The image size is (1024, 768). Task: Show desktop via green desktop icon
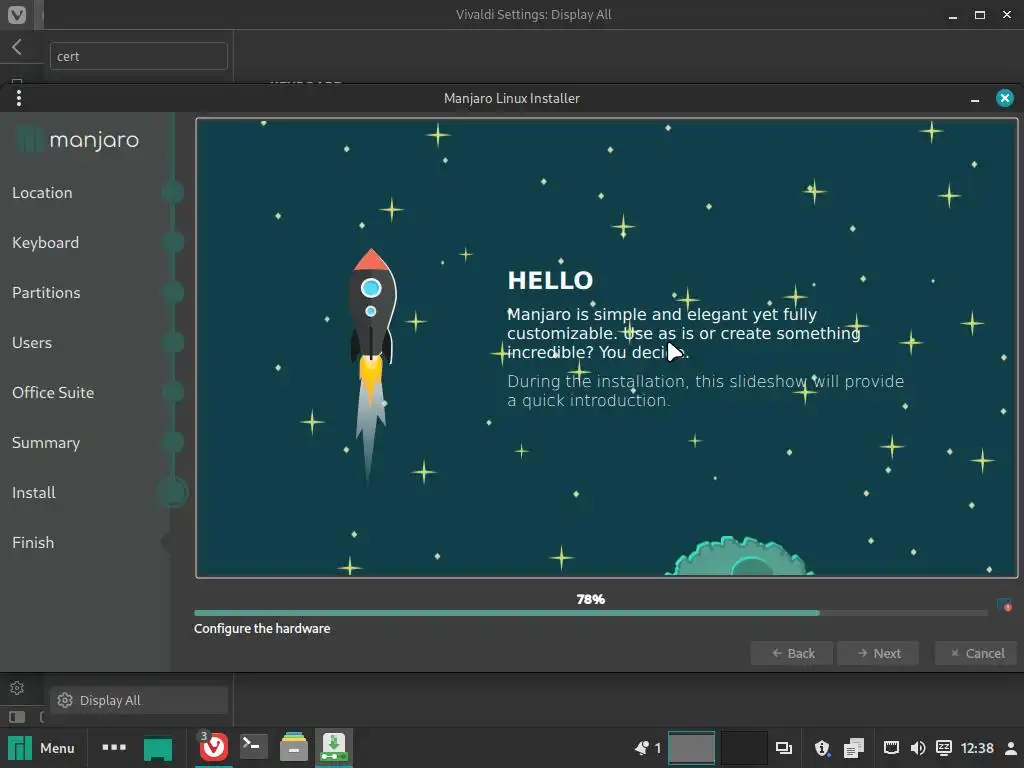click(157, 748)
